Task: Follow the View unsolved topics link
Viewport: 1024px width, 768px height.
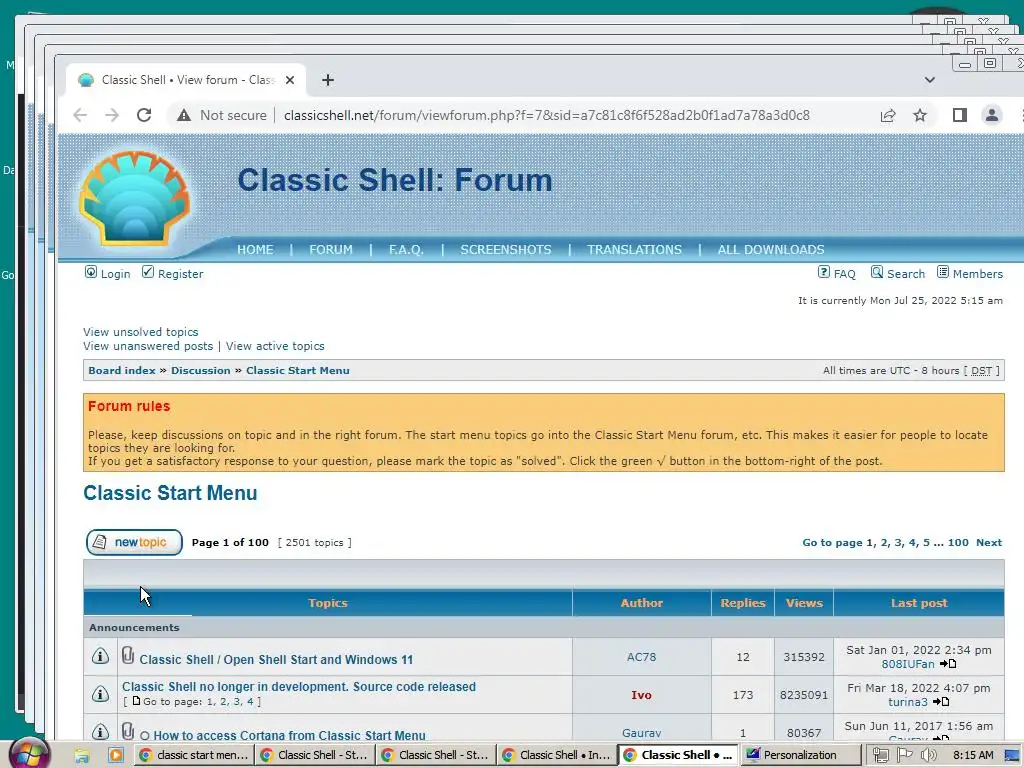Action: point(140,332)
